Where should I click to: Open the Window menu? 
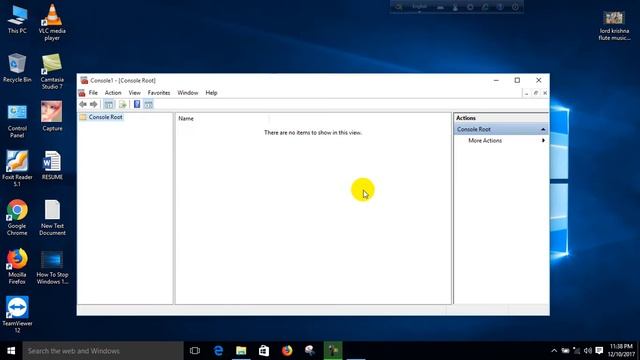coord(188,93)
